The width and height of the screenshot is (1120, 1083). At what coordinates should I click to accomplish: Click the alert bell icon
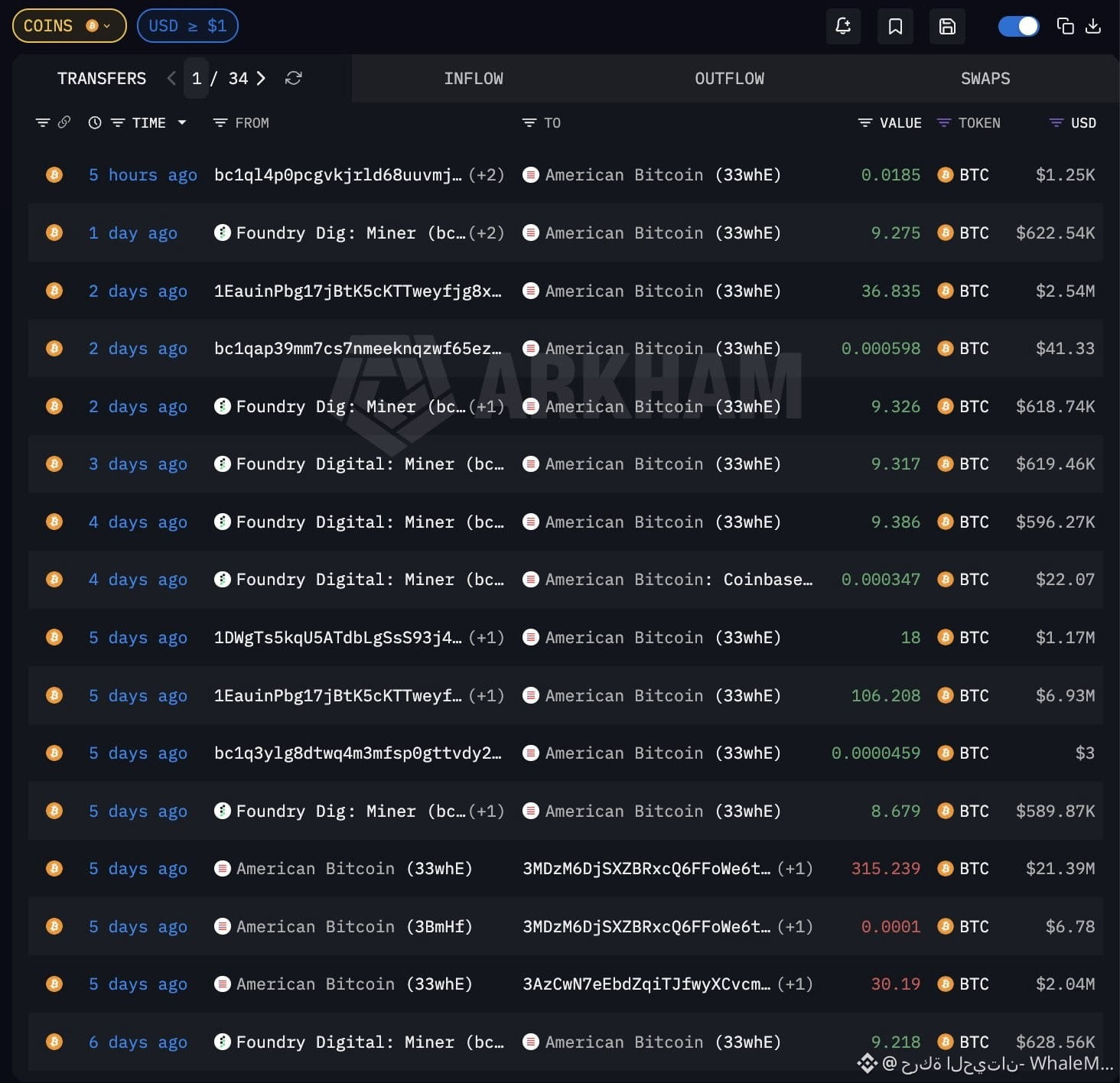(843, 26)
